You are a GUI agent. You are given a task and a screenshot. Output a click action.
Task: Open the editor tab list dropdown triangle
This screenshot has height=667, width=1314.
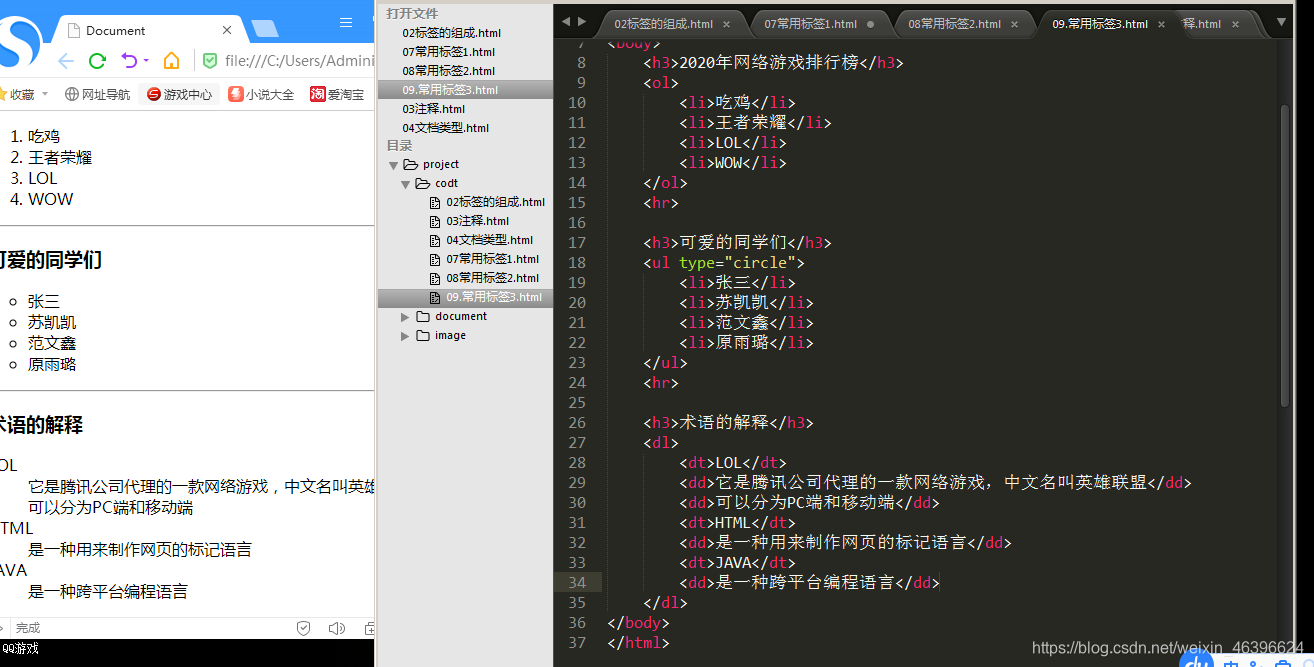(1283, 21)
